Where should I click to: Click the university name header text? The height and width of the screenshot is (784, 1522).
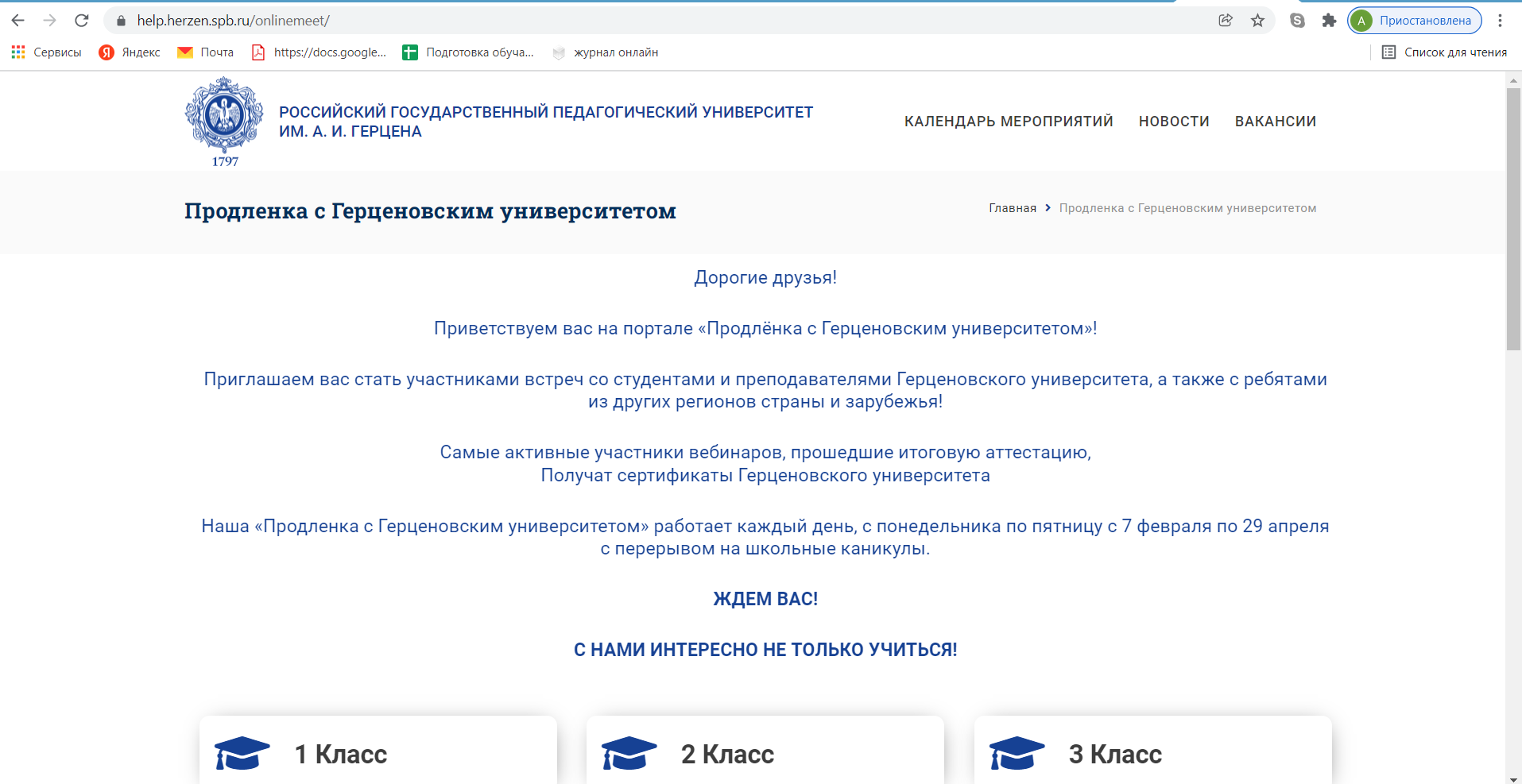coord(546,122)
